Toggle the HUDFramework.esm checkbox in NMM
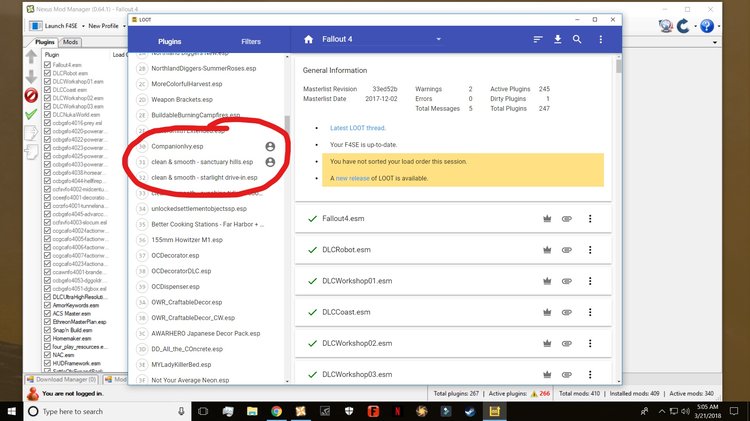 click(47, 363)
